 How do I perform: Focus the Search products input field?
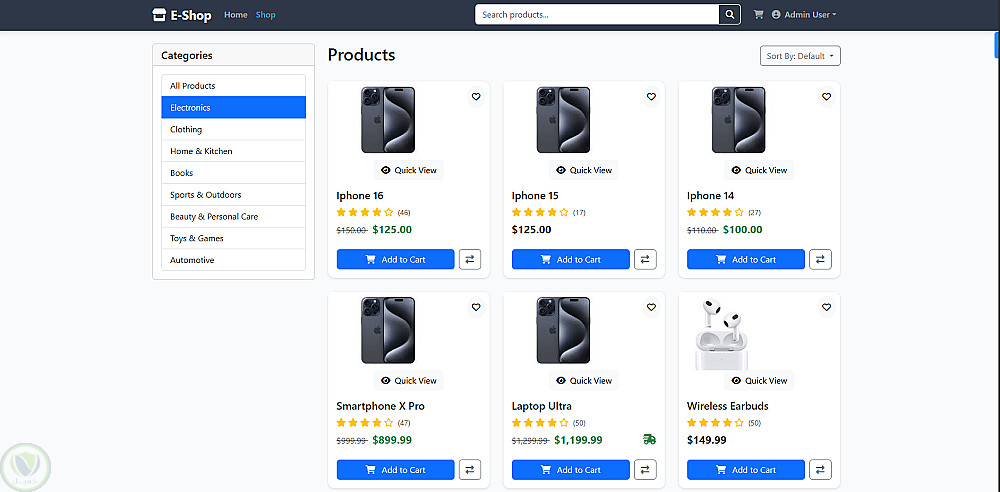pyautogui.click(x=598, y=15)
